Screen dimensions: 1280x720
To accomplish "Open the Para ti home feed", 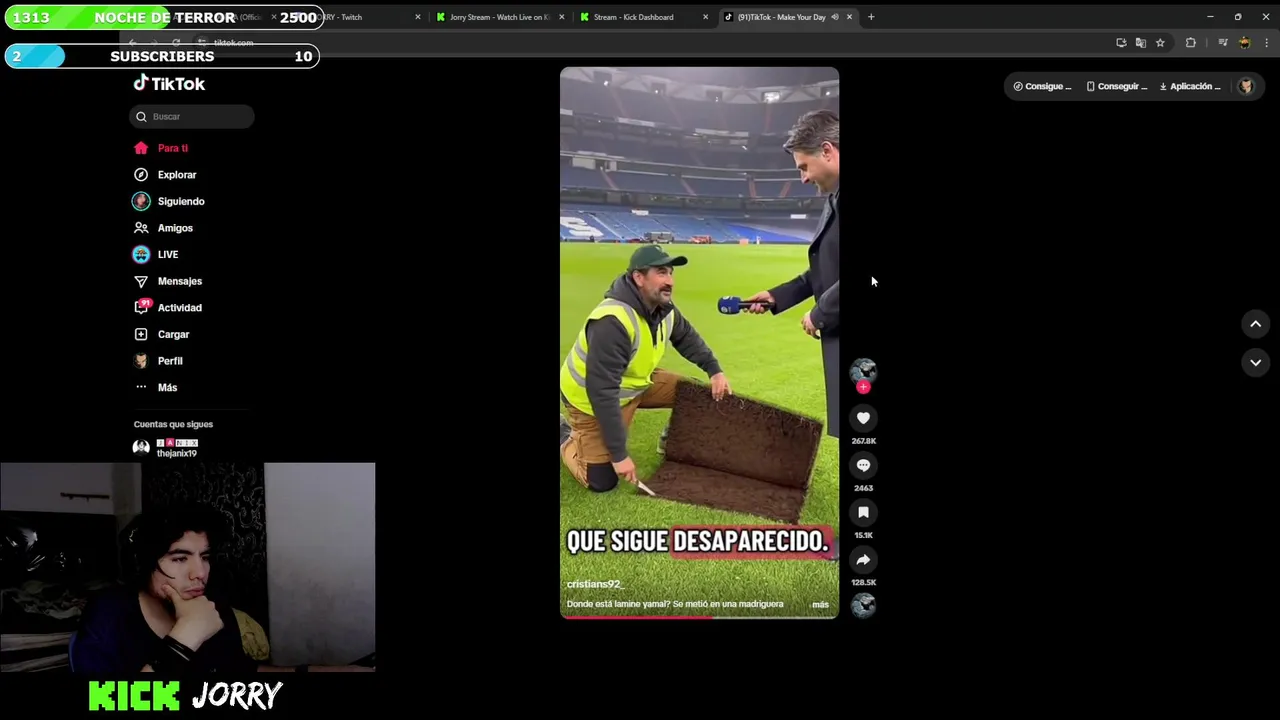I will [160, 148].
